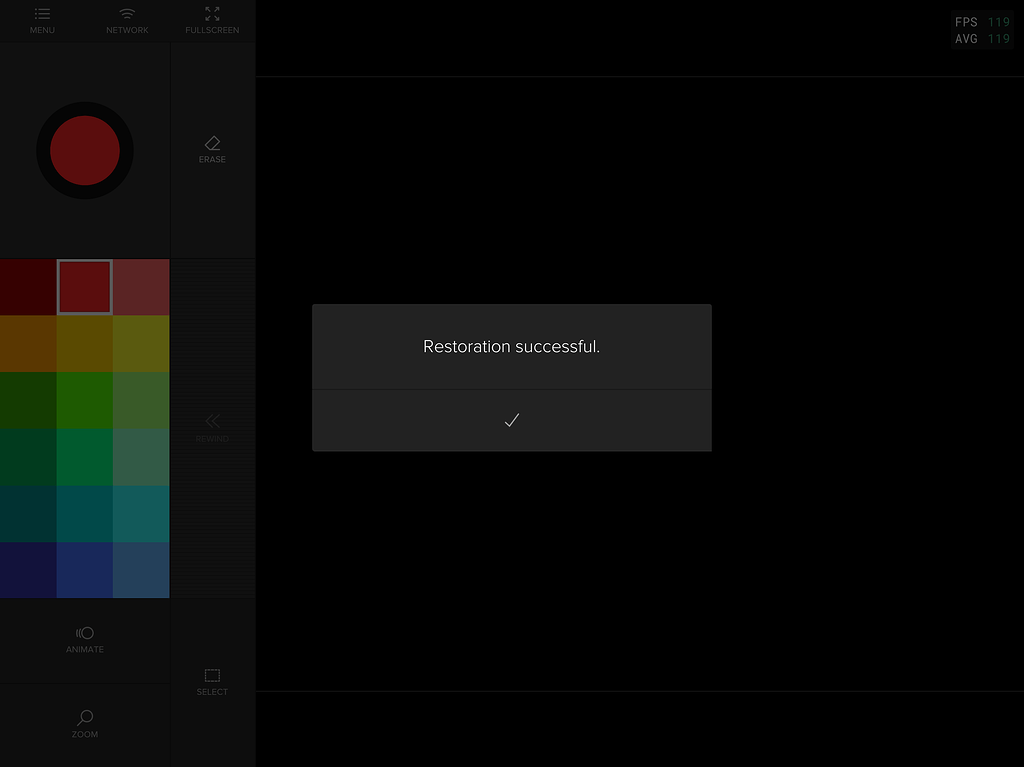Choose the dark navy swatch
The height and width of the screenshot is (767, 1024).
pyautogui.click(x=28, y=570)
